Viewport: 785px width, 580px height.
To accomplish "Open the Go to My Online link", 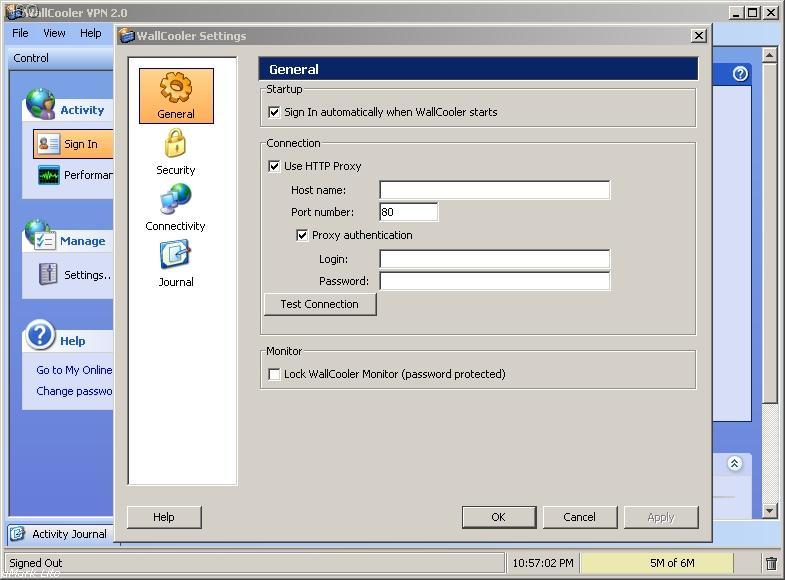I will 74,370.
